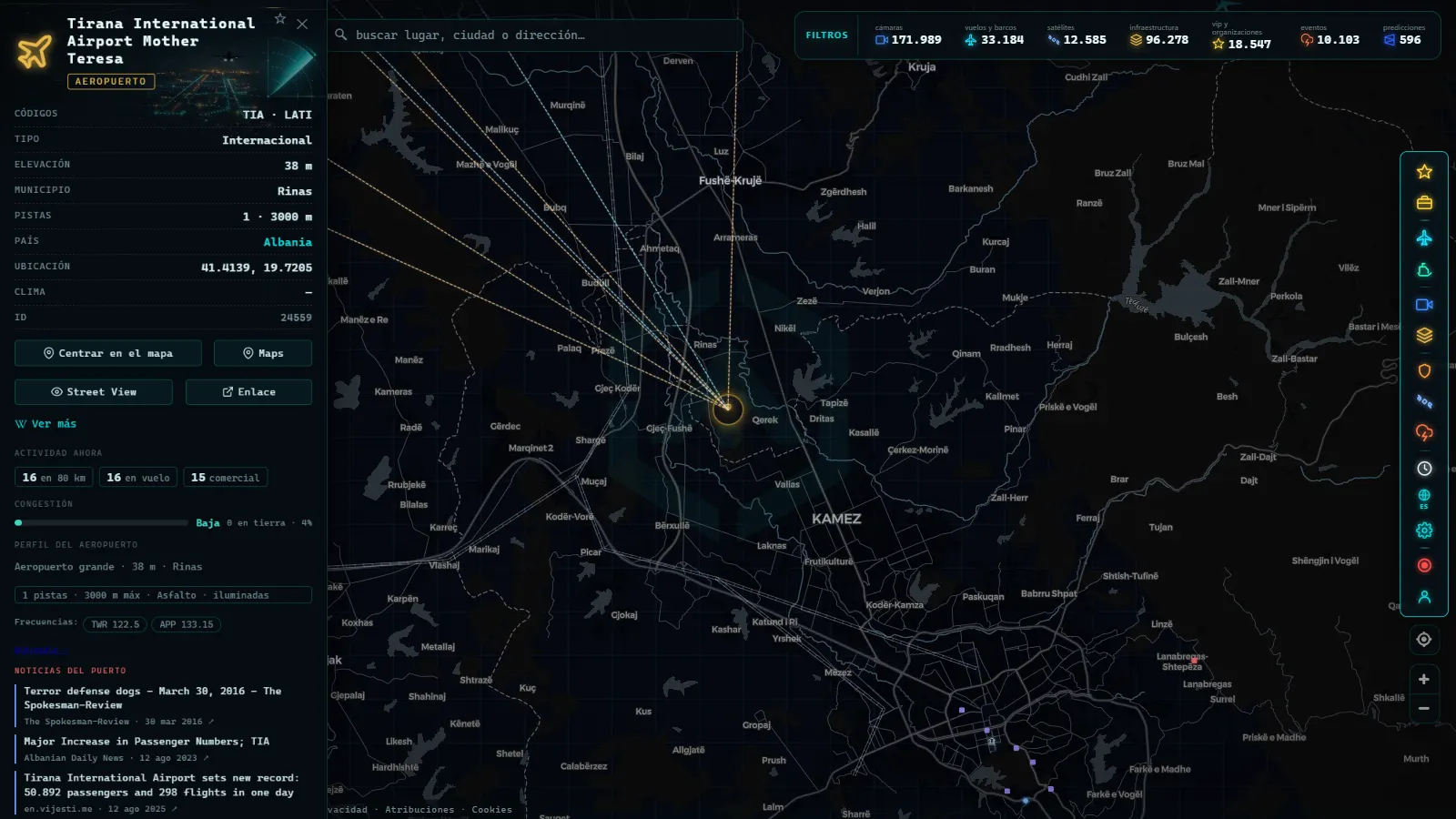This screenshot has height=819, width=1456.
Task: Click the APP 133.15 frequency chip
Action: 187,624
